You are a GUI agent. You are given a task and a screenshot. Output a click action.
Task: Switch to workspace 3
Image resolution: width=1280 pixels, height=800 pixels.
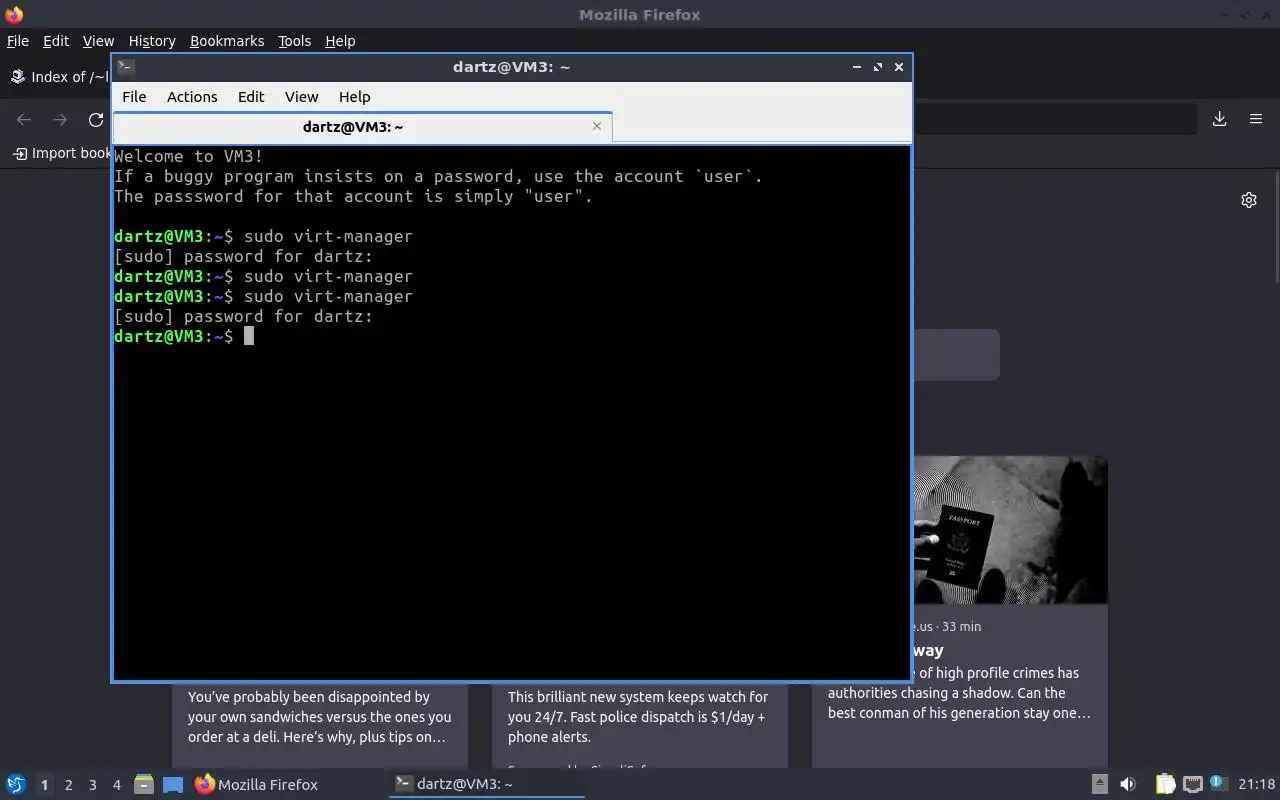pyautogui.click(x=92, y=785)
